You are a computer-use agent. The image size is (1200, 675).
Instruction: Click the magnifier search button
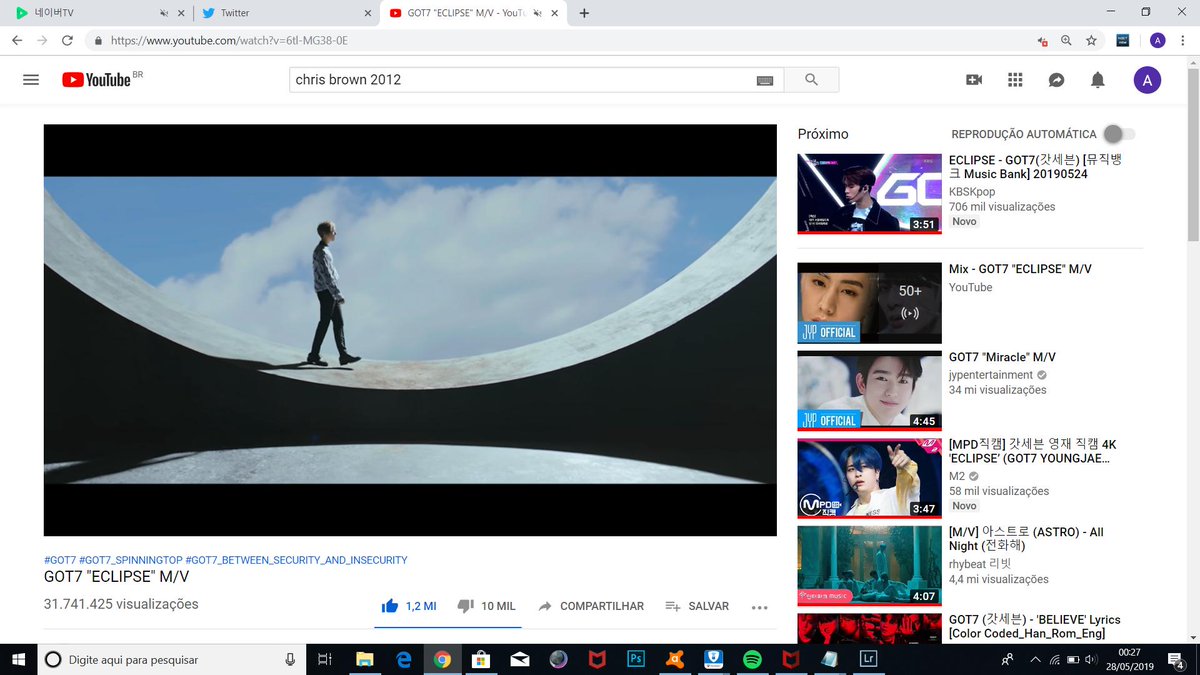(x=811, y=80)
